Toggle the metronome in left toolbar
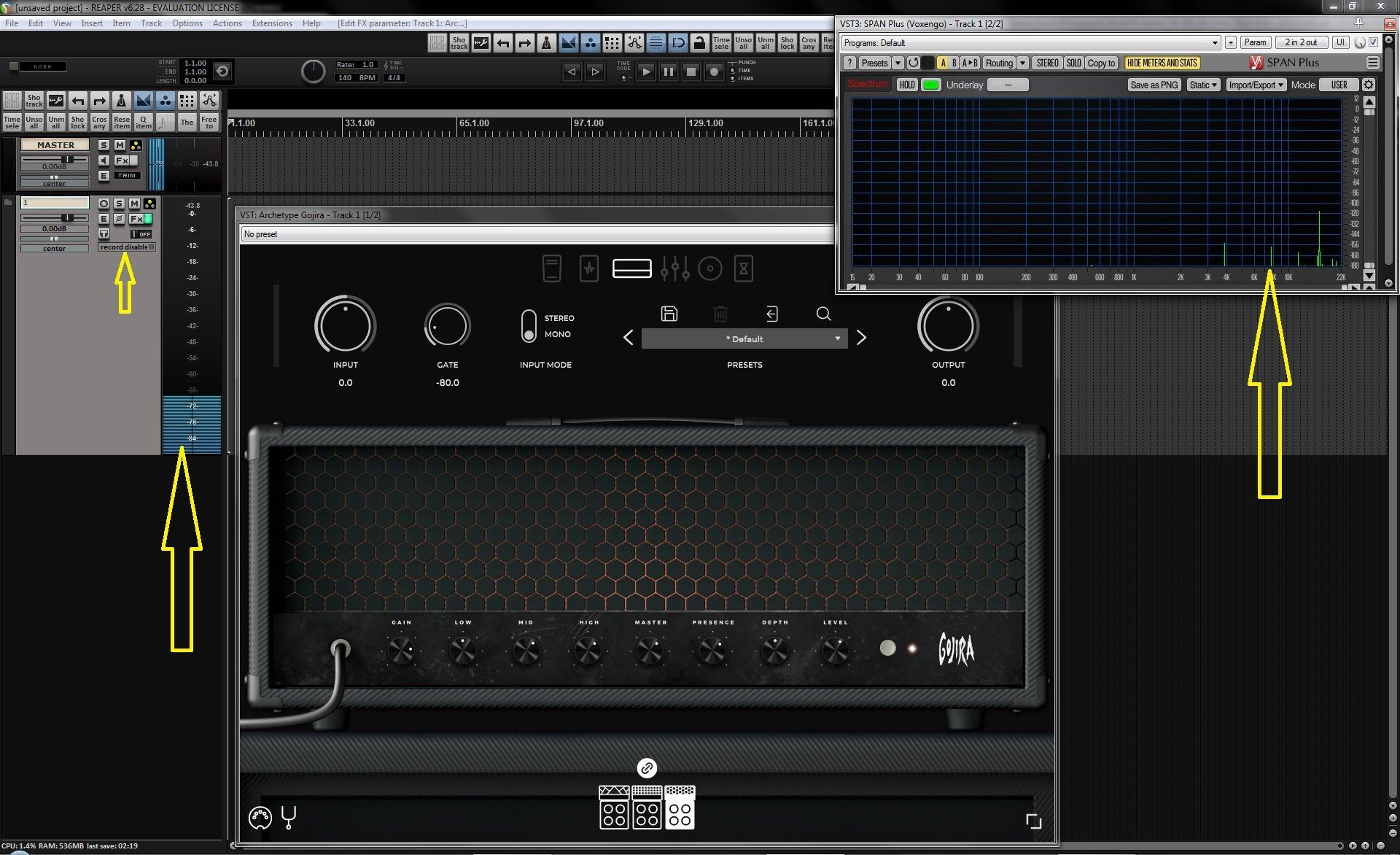Screen dimensions: 1400x855 pyautogui.click(x=122, y=101)
